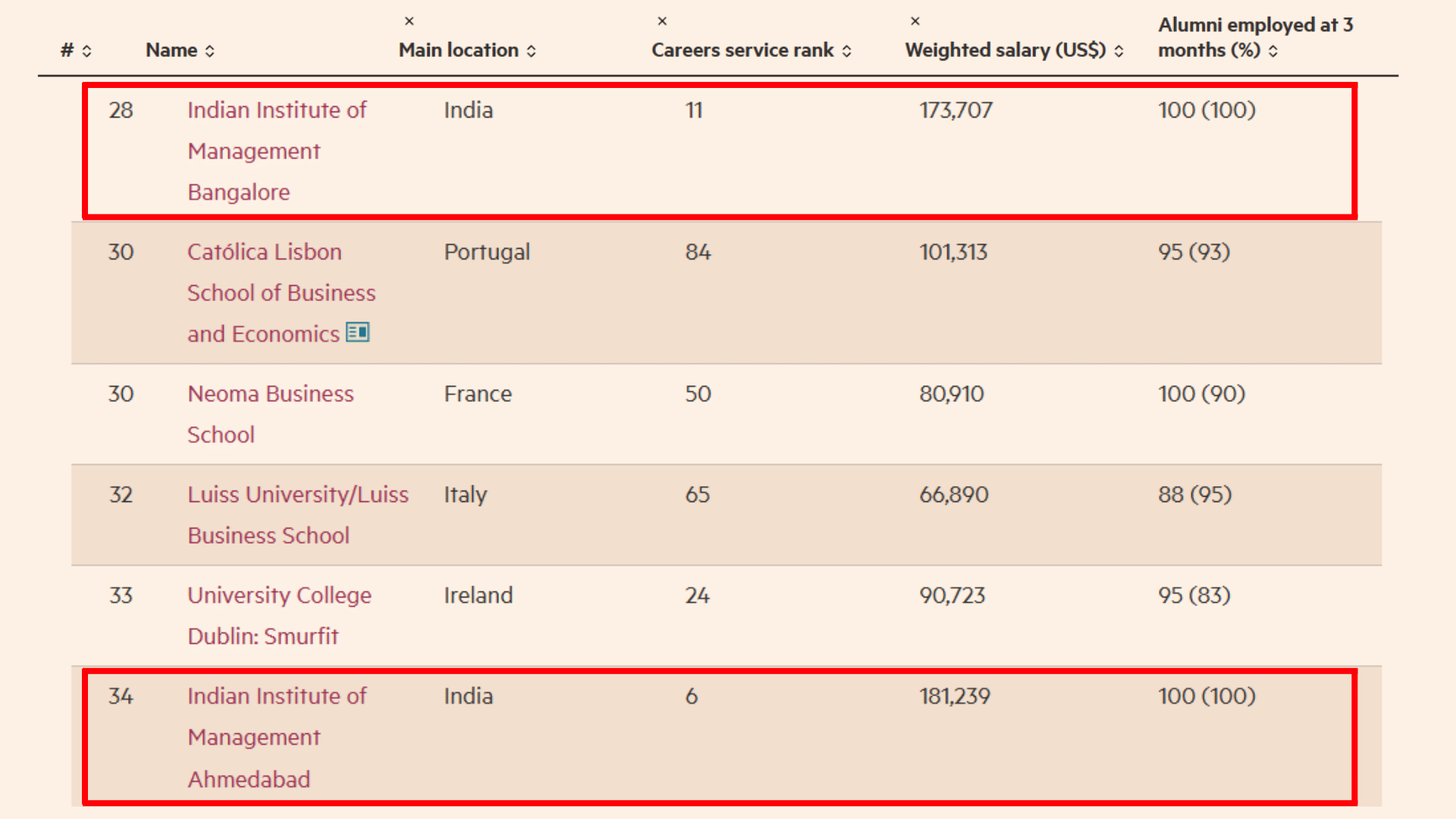The height and width of the screenshot is (819, 1456).
Task: Click the Alumni employed at 3 months header
Action: tap(1255, 37)
